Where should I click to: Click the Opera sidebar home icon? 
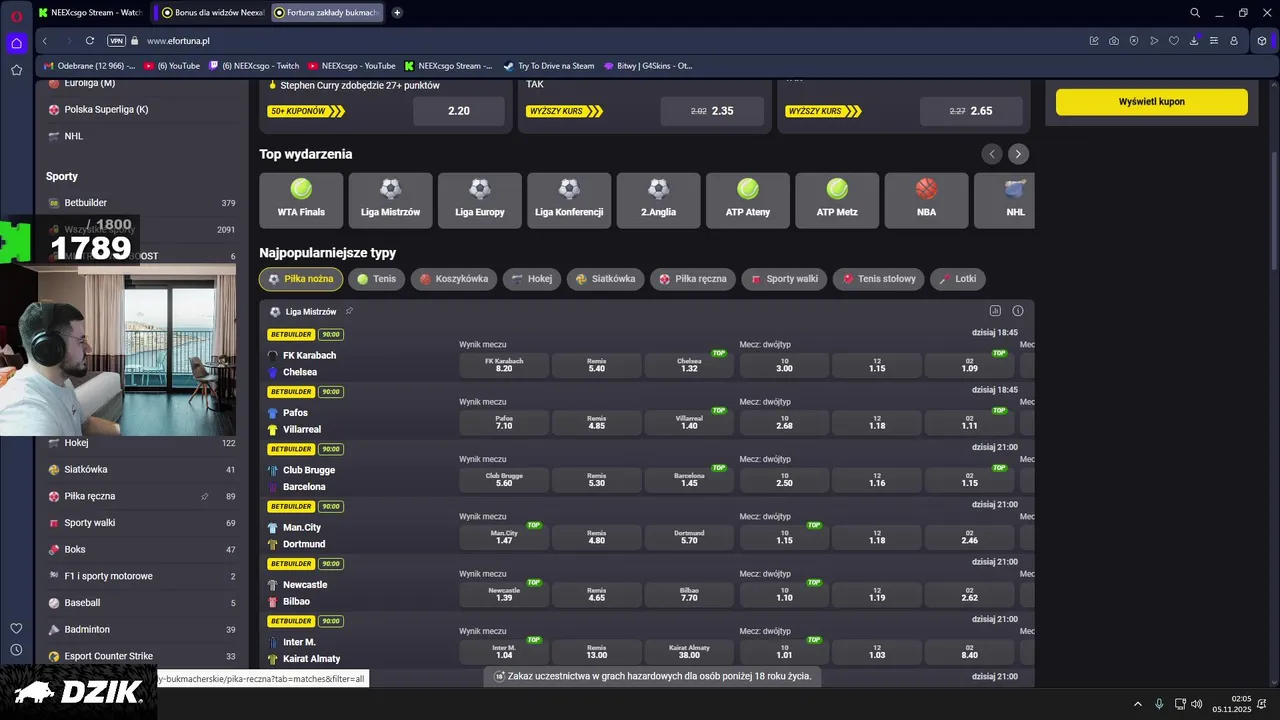(x=16, y=43)
